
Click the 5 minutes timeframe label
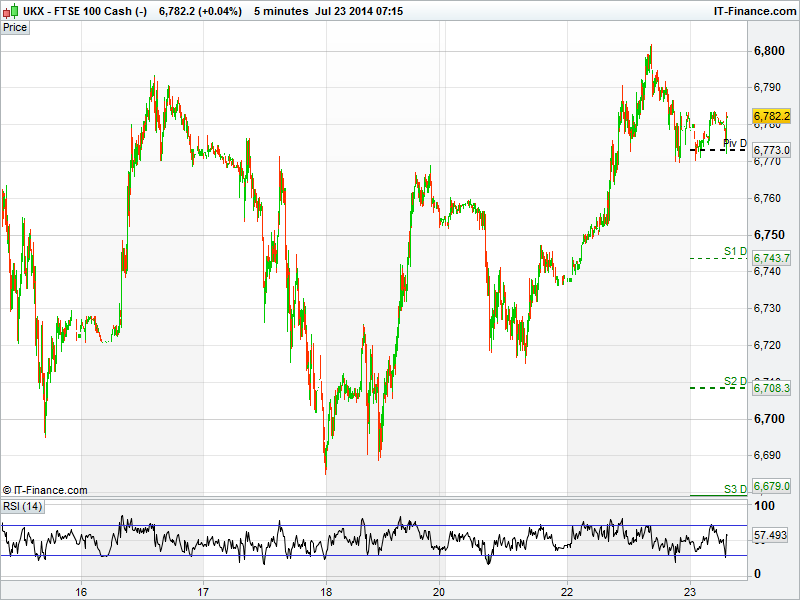[281, 10]
